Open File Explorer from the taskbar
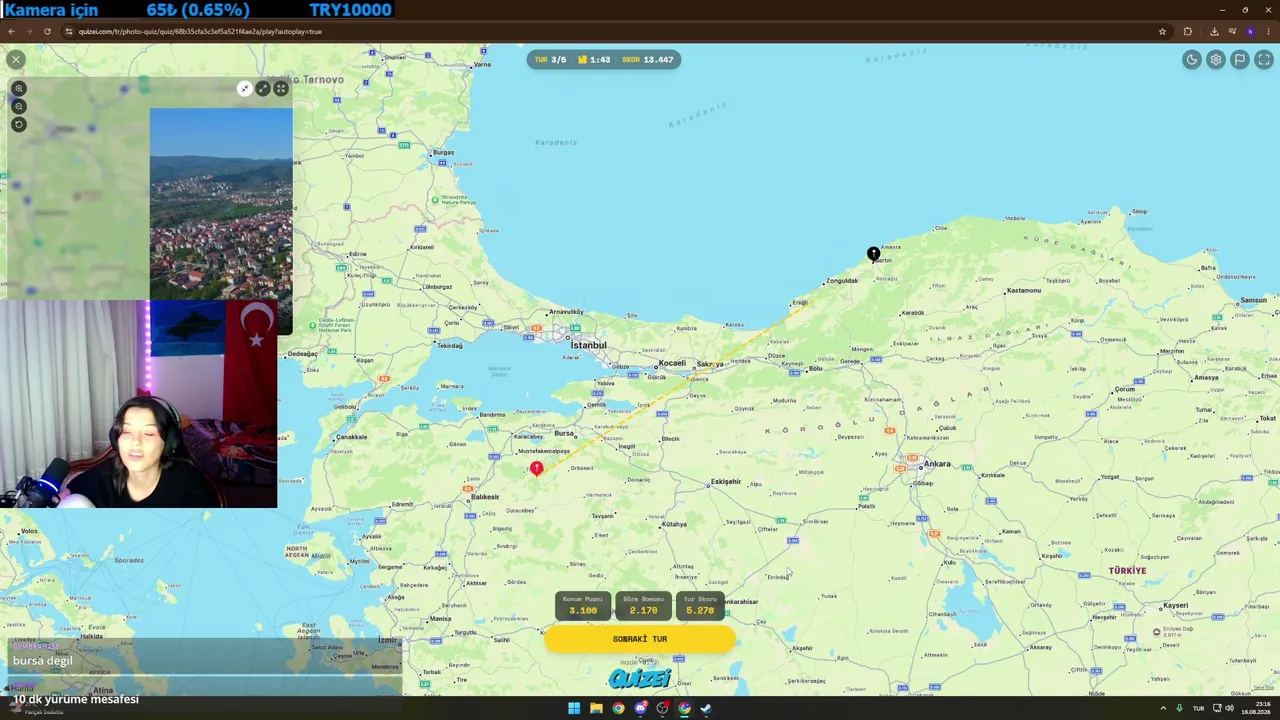The width and height of the screenshot is (1280, 720). (x=596, y=708)
